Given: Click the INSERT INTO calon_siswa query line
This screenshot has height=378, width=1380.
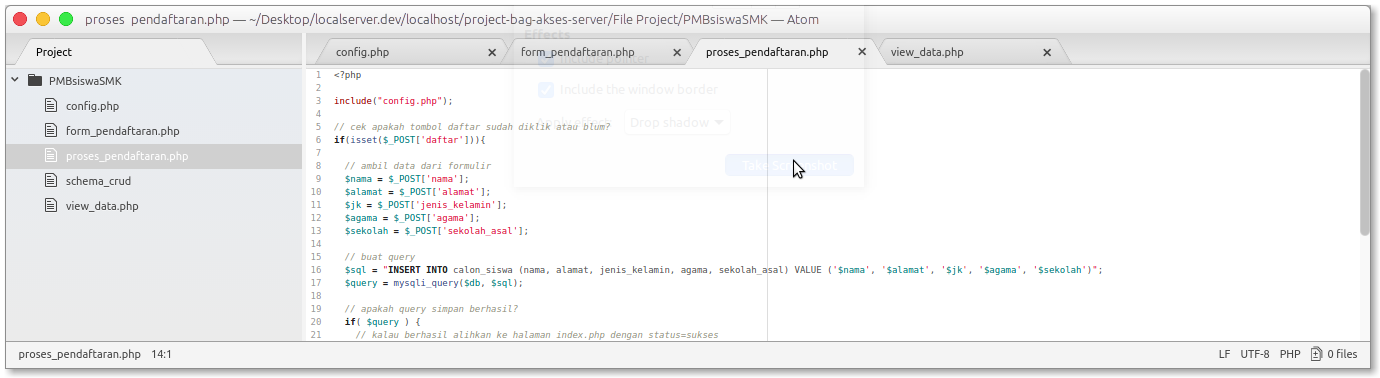Looking at the screenshot, I should point(723,270).
